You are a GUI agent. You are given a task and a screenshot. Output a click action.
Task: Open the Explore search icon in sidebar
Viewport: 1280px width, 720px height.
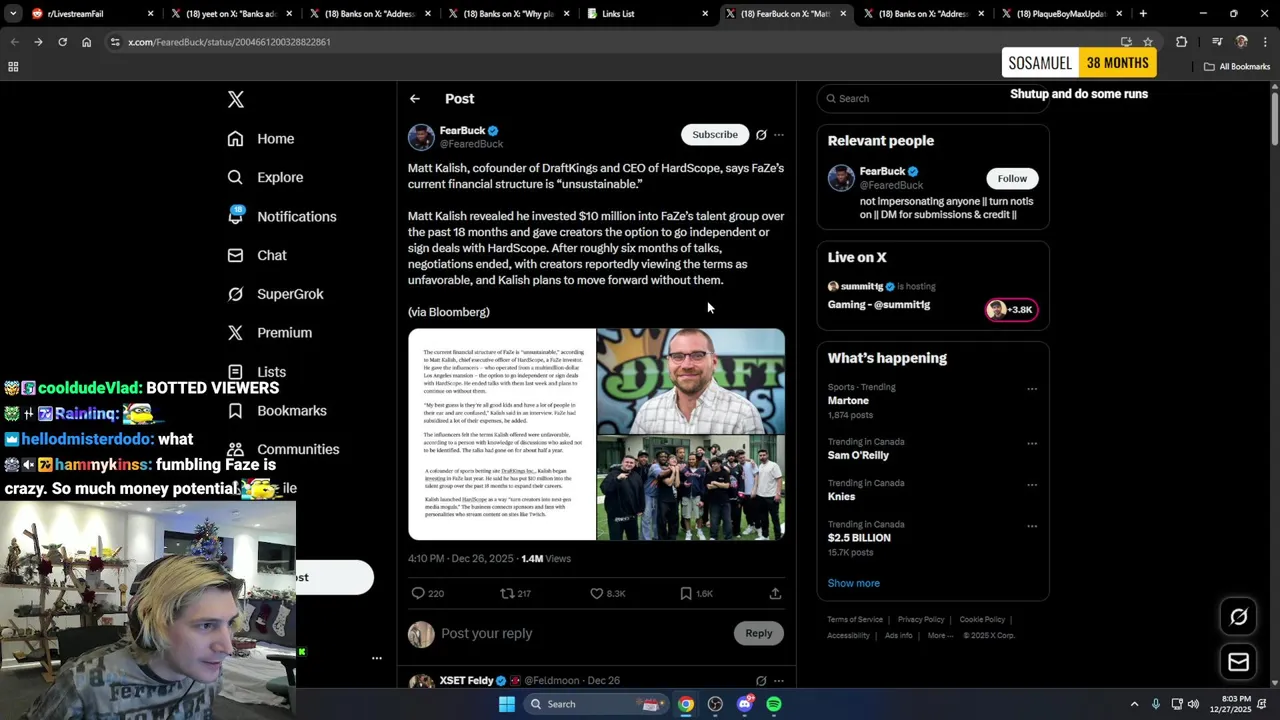(x=235, y=177)
